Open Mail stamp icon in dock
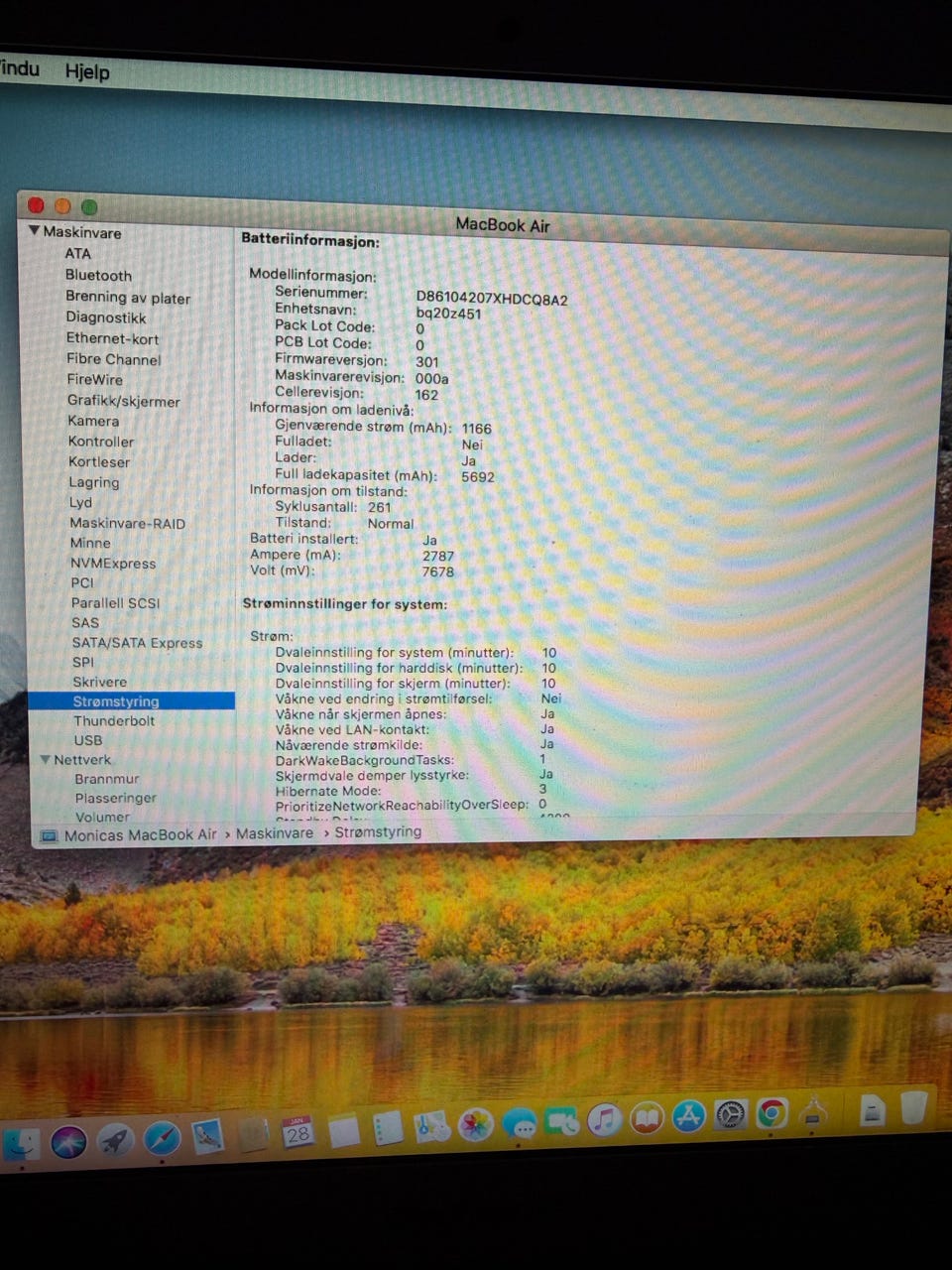Image resolution: width=952 pixels, height=1270 pixels. point(207,1136)
